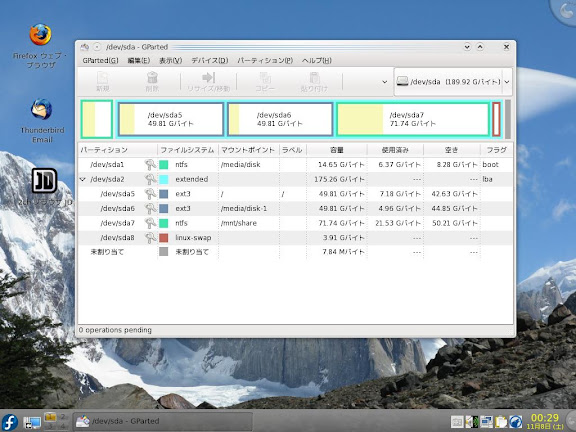The image size is (576, 432).
Task: Open Thunderbird Email desktop icon
Action: [x=42, y=109]
